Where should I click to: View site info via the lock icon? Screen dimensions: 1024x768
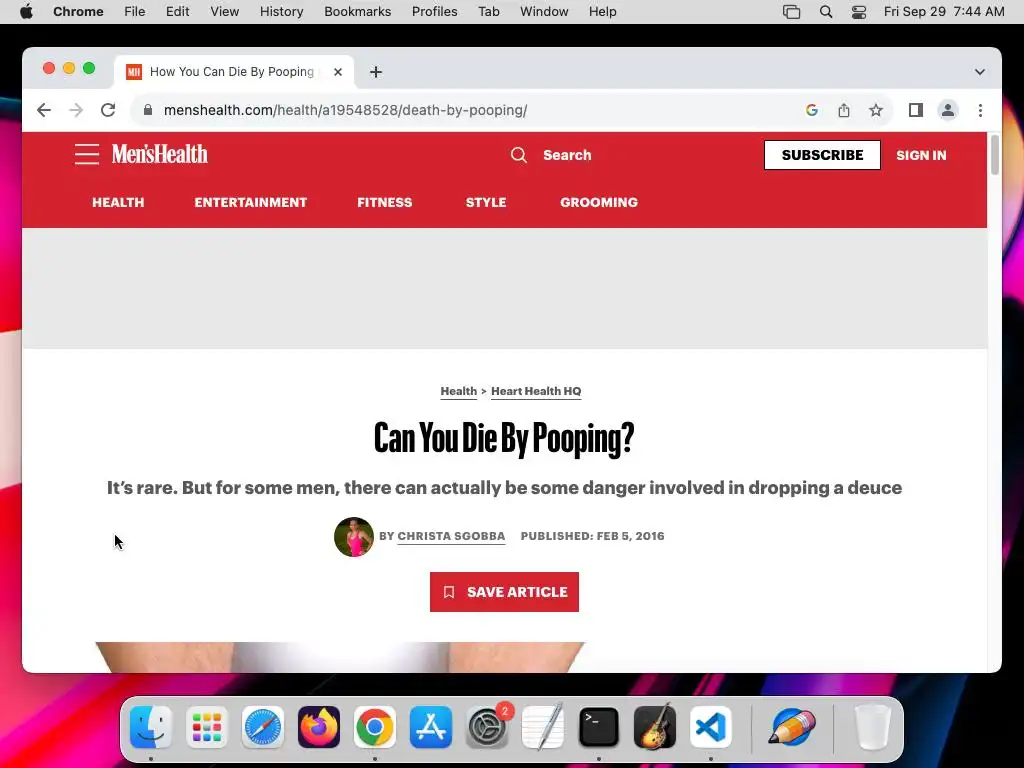148,110
